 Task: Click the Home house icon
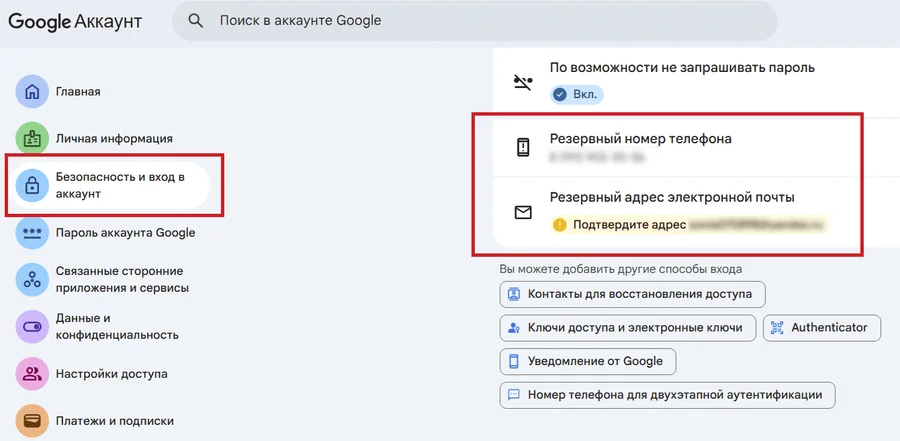(32, 92)
